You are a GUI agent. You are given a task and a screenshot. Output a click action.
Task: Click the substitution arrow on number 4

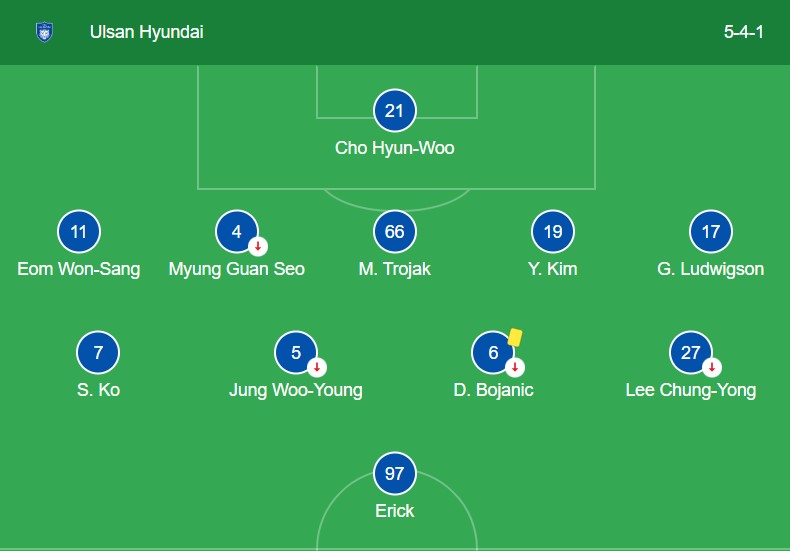(258, 246)
